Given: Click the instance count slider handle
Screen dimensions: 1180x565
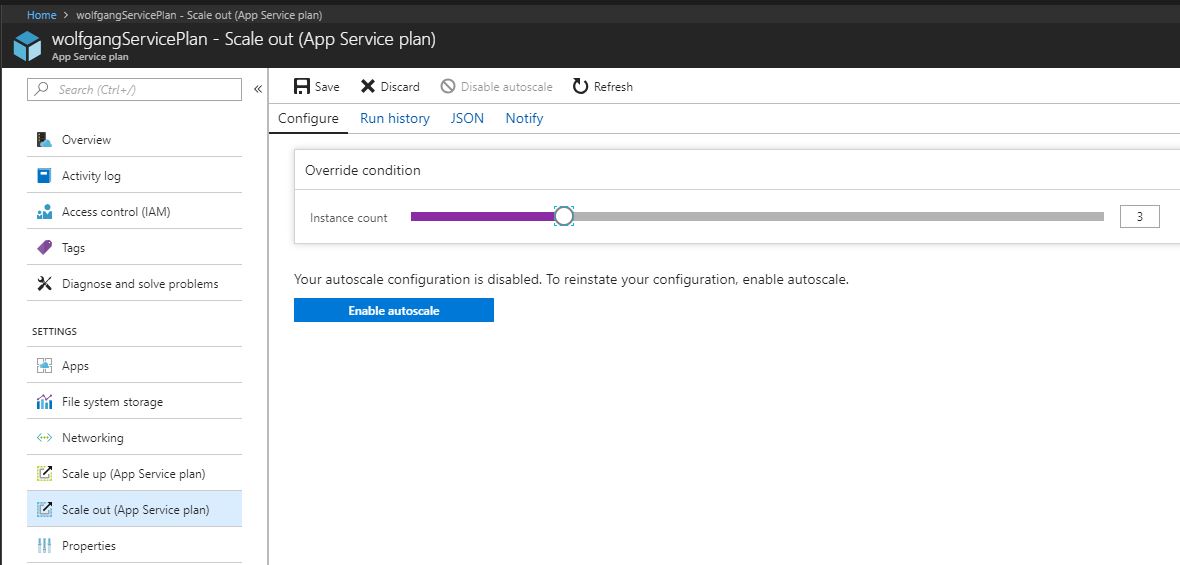Looking at the screenshot, I should 564,217.
